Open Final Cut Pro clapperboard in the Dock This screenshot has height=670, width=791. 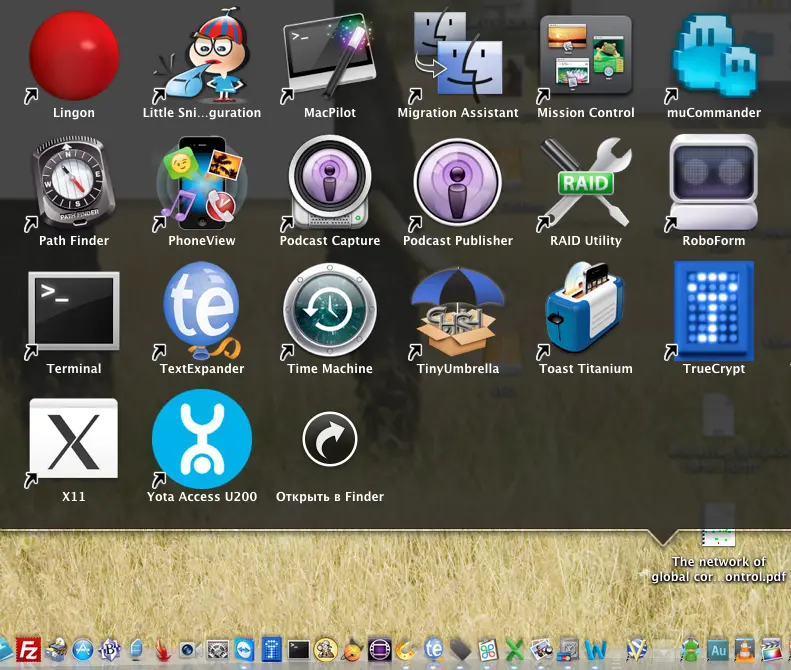point(771,650)
